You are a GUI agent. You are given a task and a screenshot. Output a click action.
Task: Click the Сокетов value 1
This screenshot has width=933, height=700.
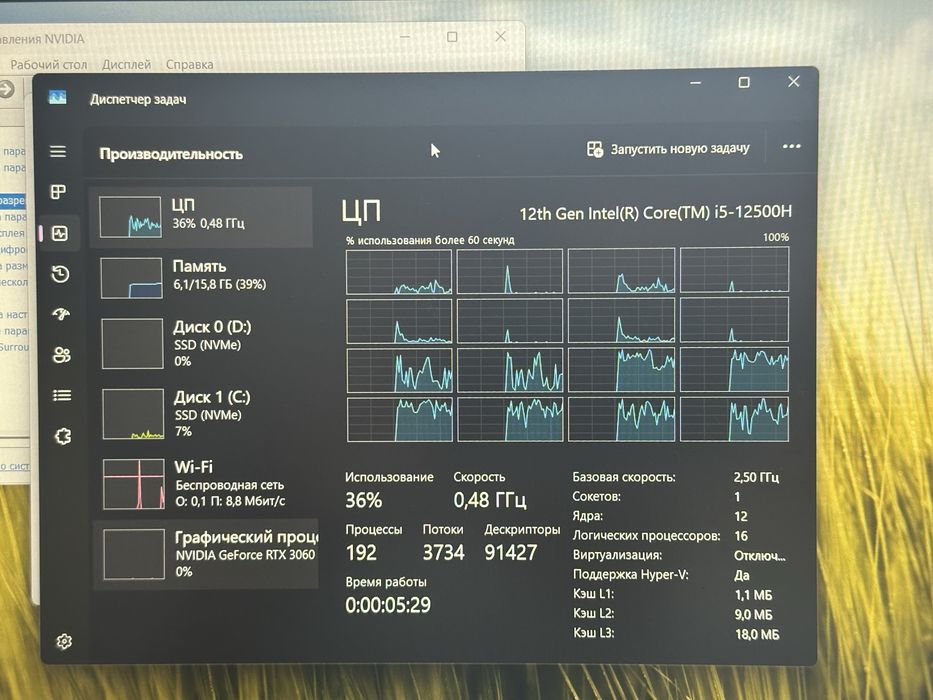click(737, 496)
